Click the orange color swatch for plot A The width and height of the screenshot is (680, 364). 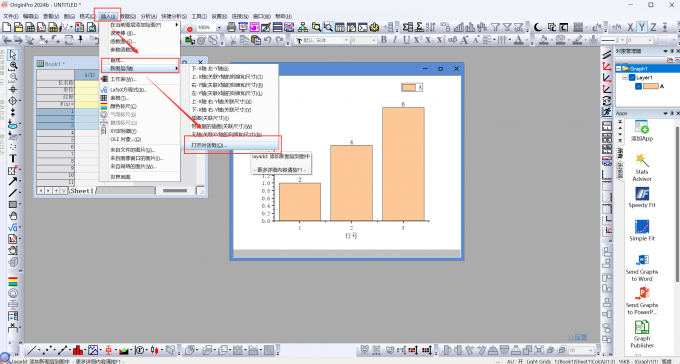pos(651,86)
